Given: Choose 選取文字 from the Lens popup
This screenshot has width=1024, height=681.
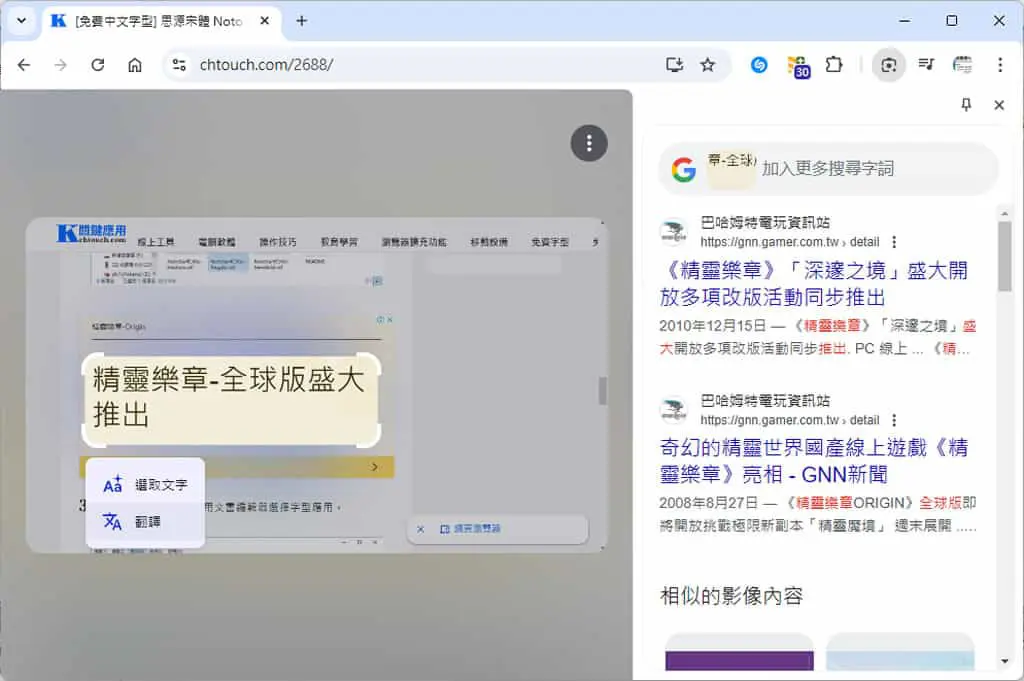Looking at the screenshot, I should [x=145, y=484].
